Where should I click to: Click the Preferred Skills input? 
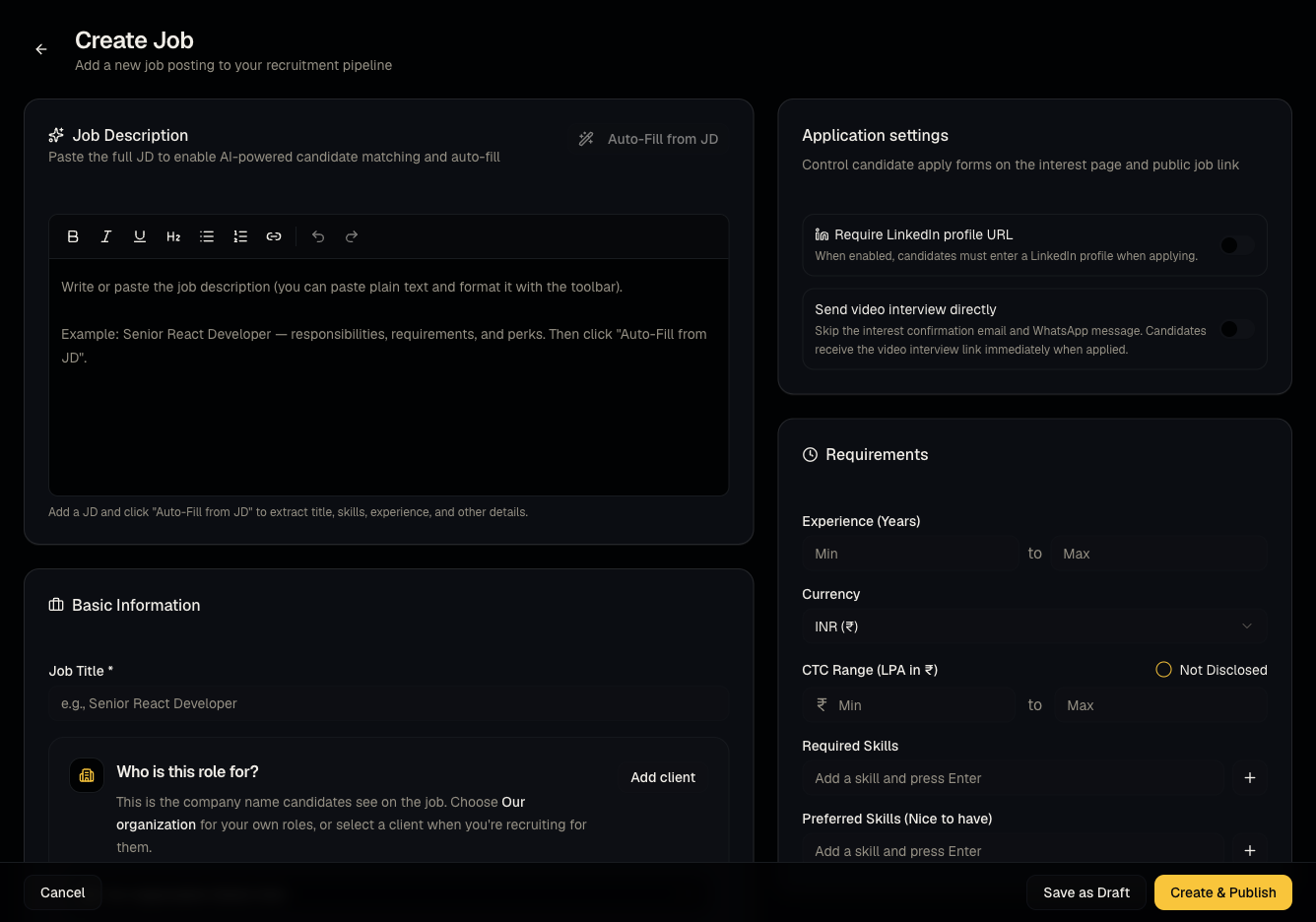[1014, 851]
